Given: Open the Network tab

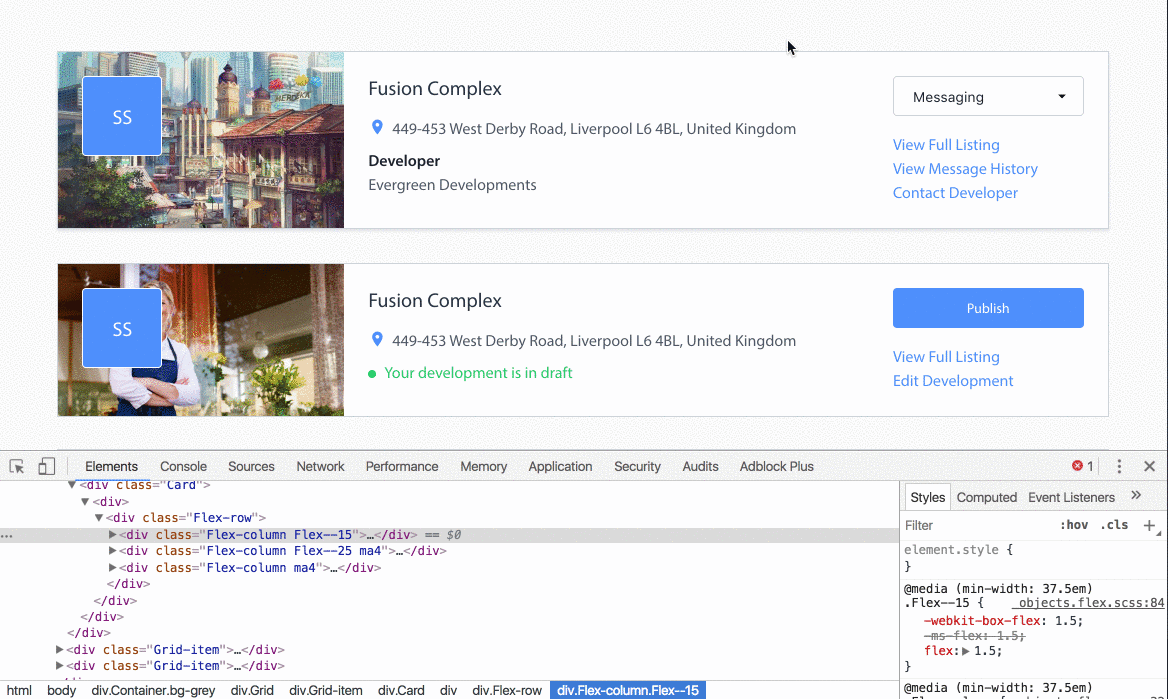Looking at the screenshot, I should (x=320, y=466).
